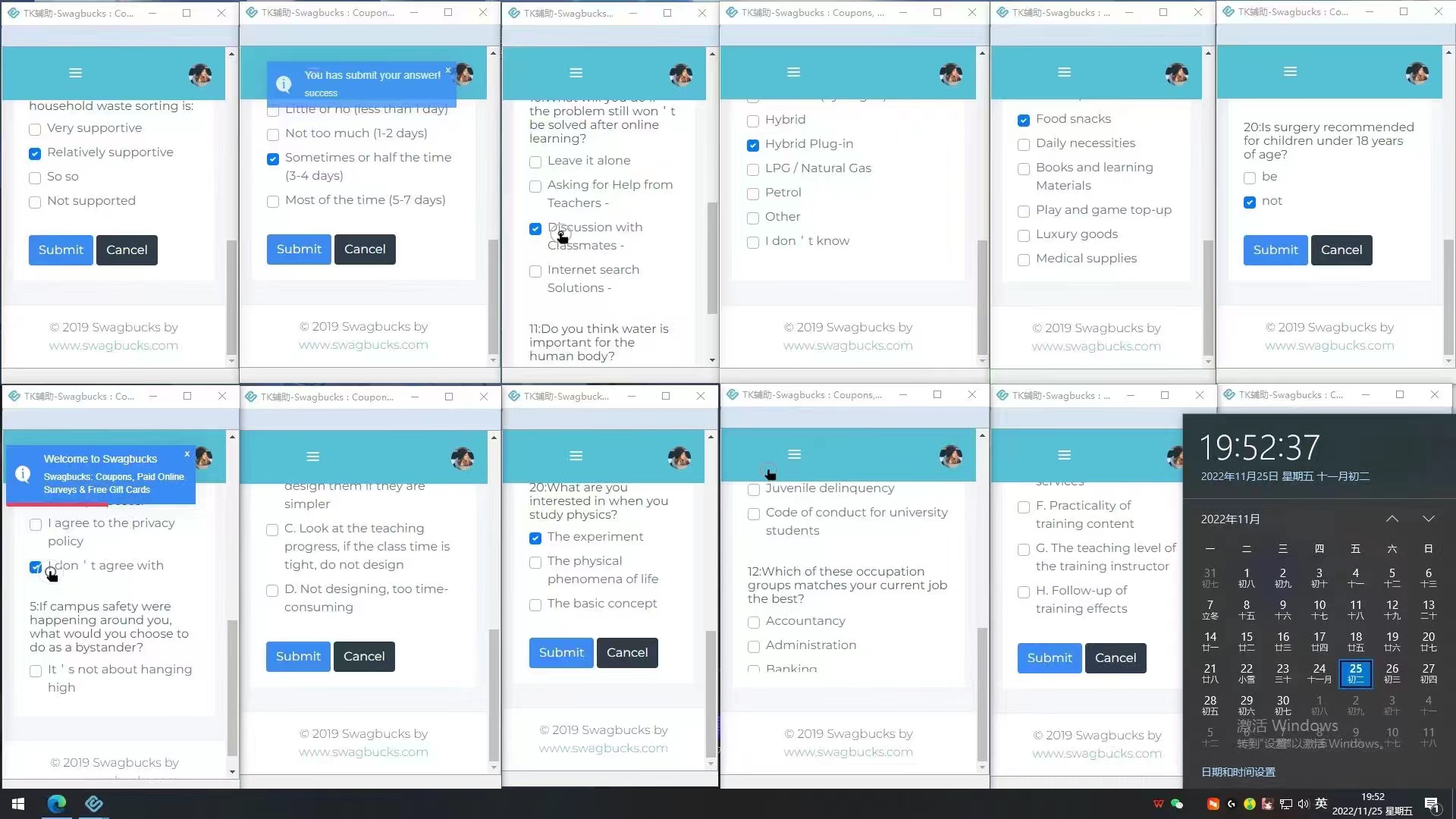1456x819 pixels.
Task: Cancel action in the second bottom panel
Action: [364, 655]
